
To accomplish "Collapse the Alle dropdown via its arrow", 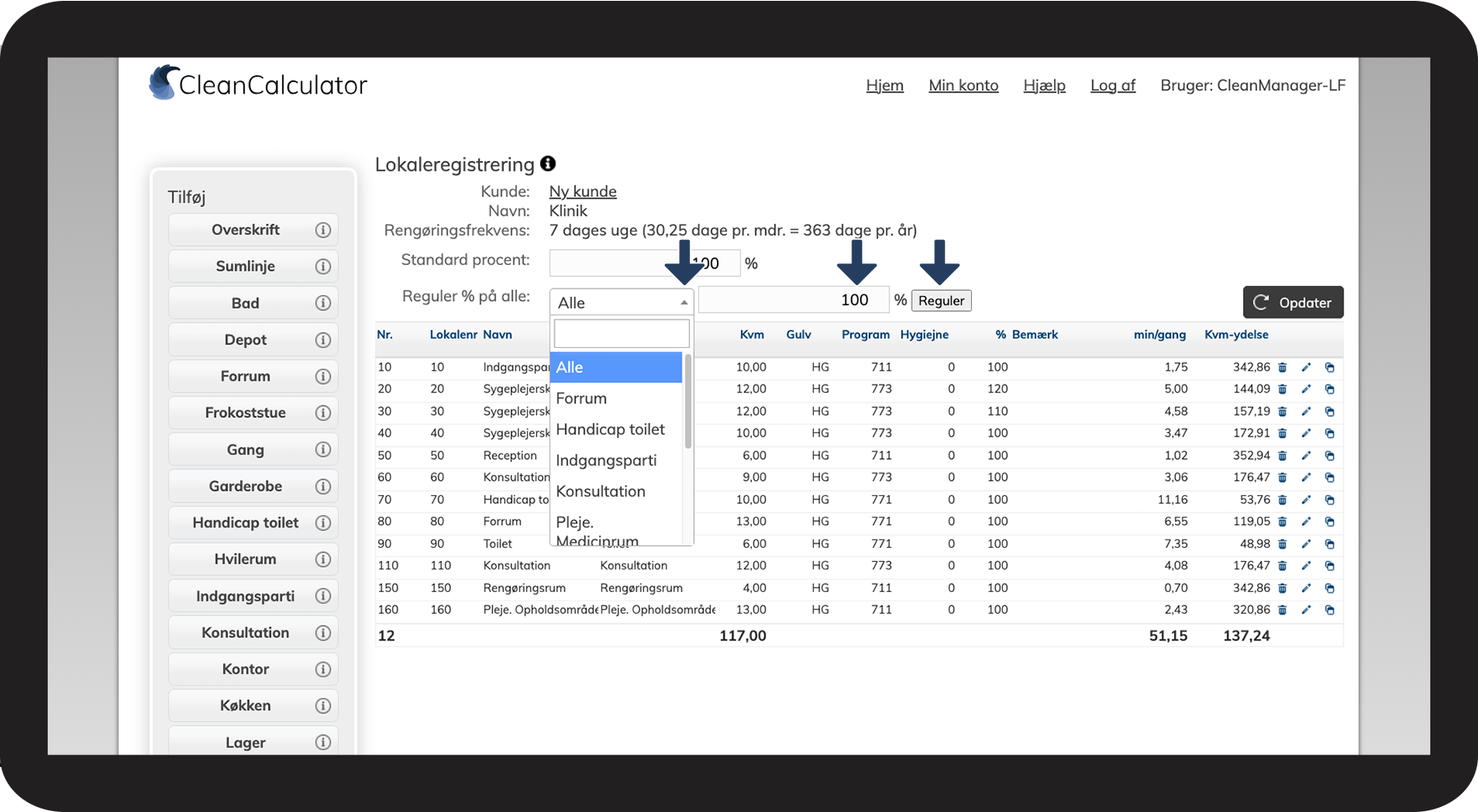I will point(683,303).
